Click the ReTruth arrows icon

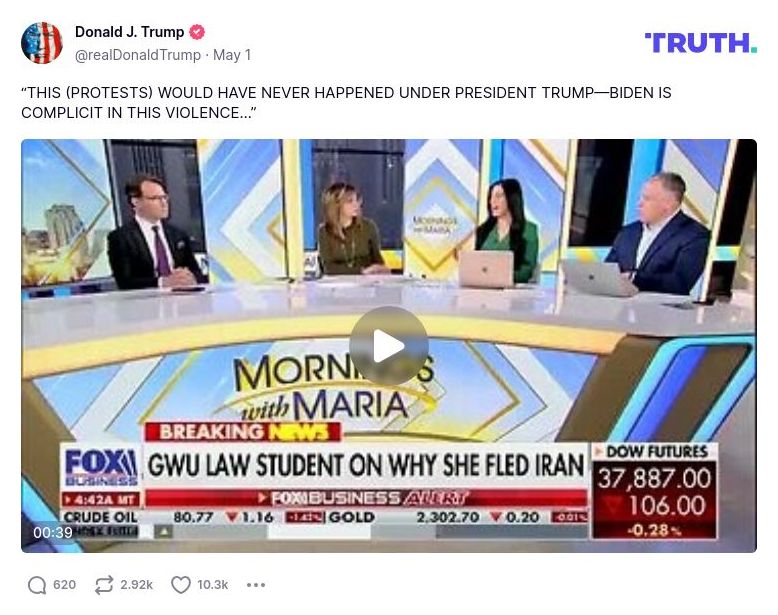pos(104,585)
